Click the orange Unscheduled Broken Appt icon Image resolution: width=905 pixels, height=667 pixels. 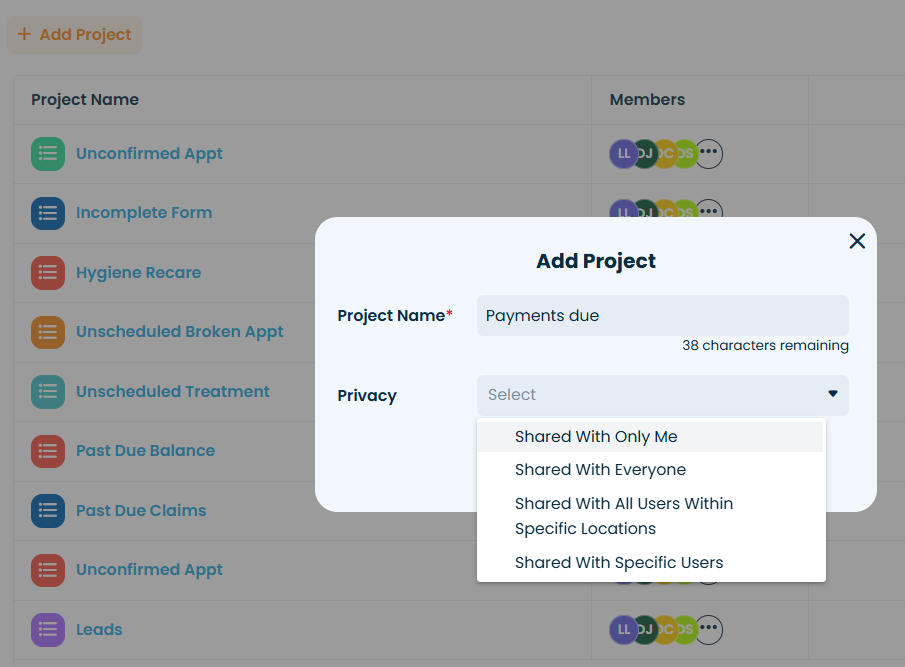[48, 332]
